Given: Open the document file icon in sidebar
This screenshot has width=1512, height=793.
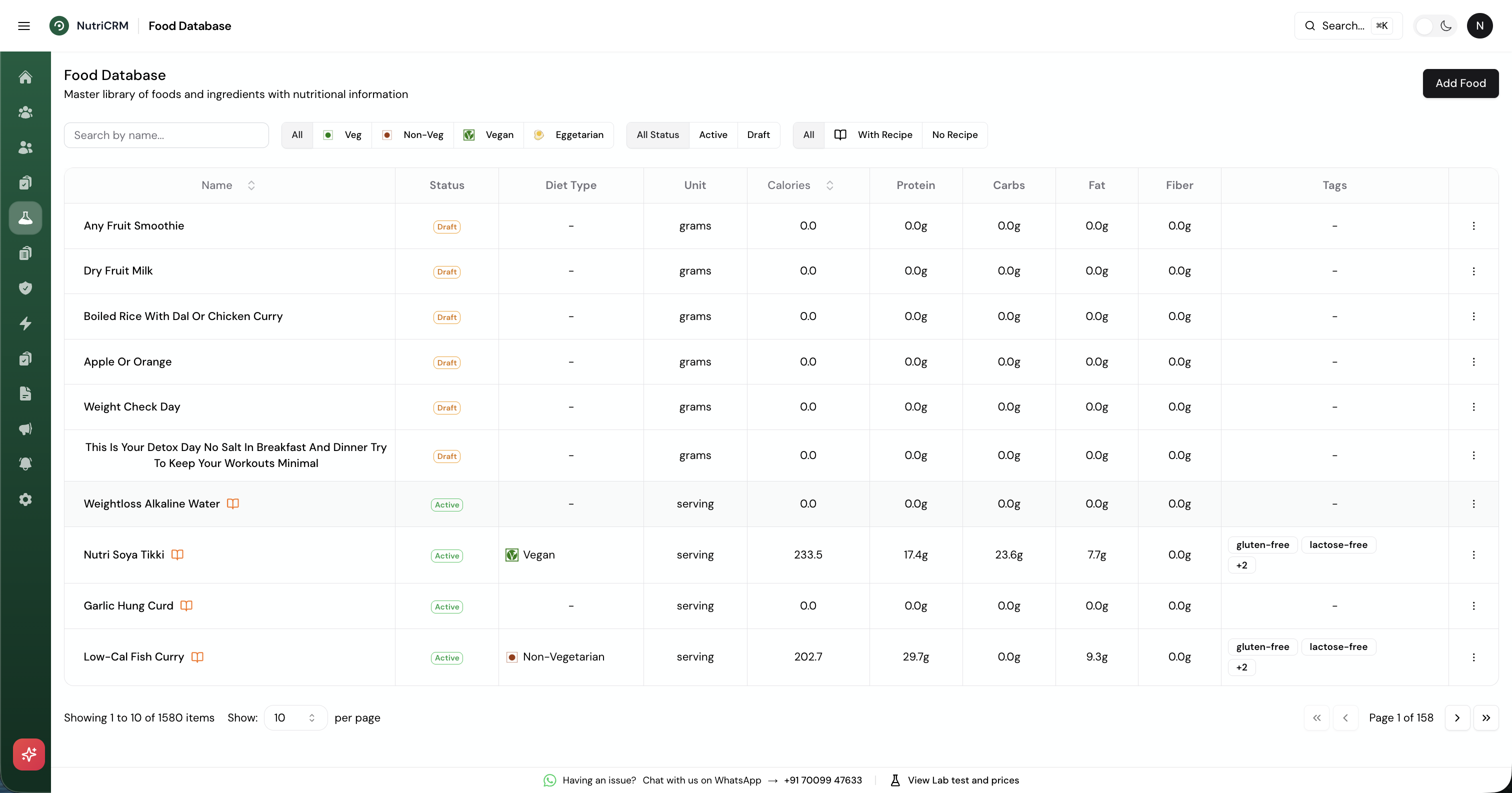Looking at the screenshot, I should [25, 394].
